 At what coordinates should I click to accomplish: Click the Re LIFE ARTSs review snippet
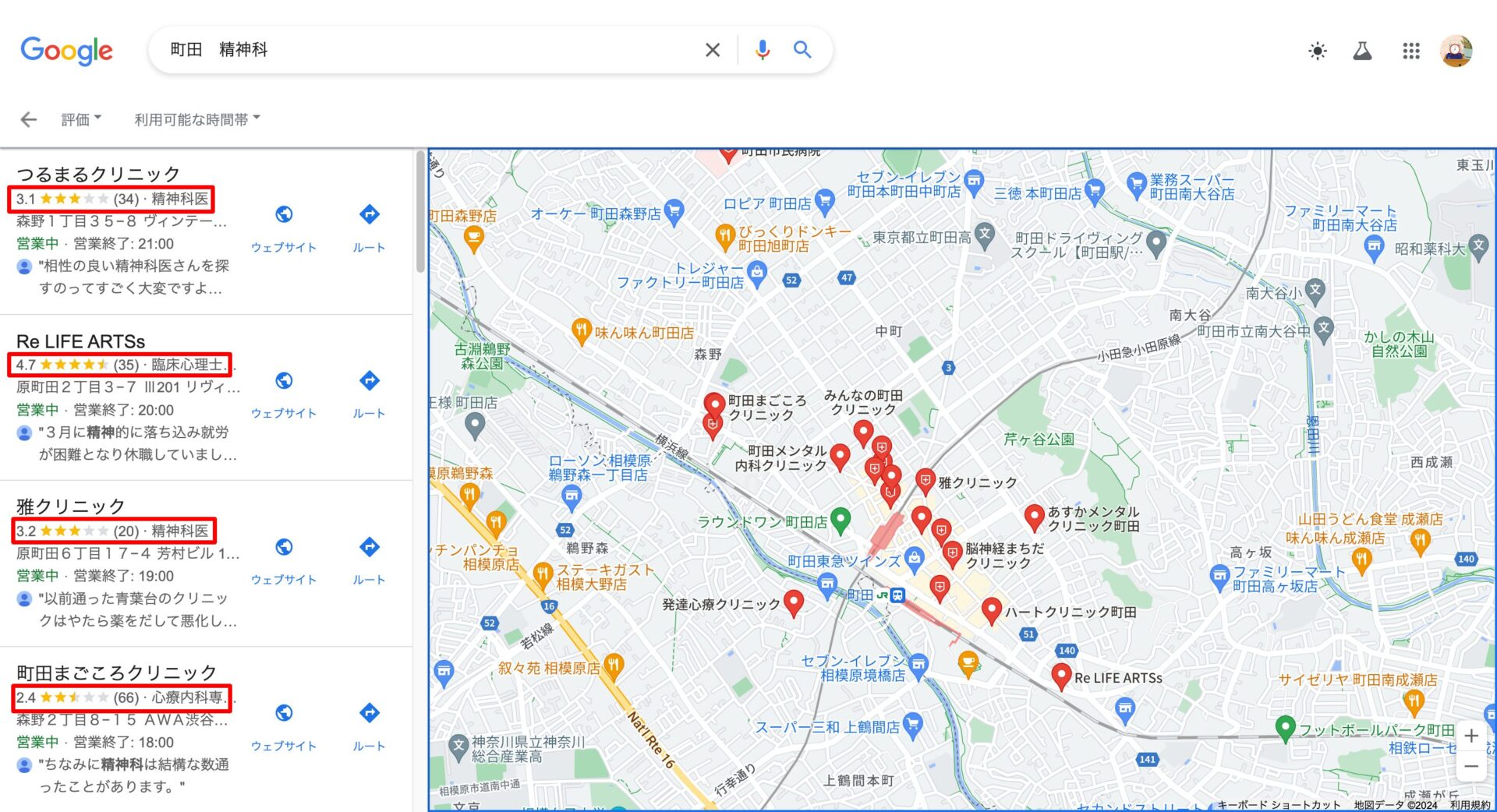137,443
